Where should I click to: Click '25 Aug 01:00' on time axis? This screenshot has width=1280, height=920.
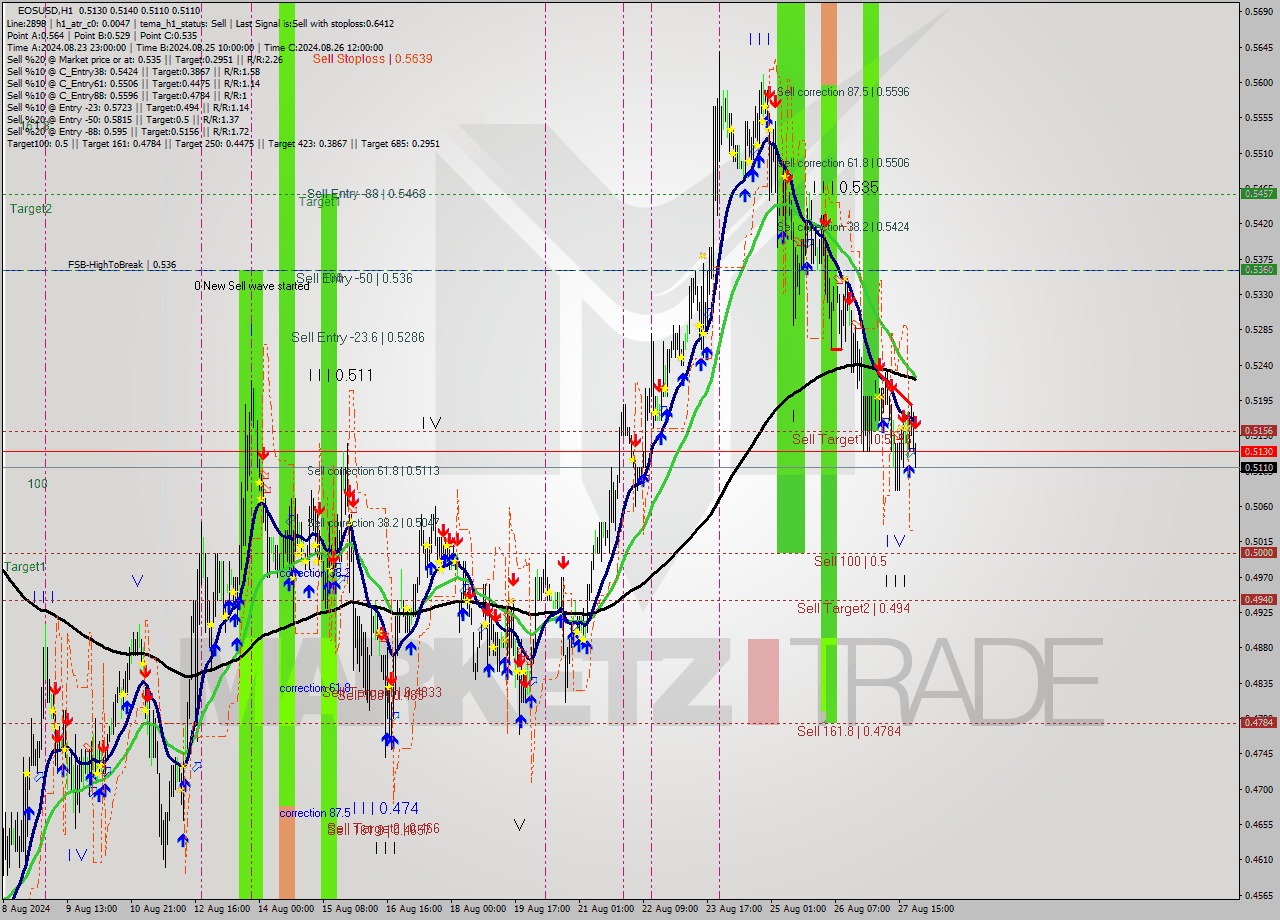point(798,909)
